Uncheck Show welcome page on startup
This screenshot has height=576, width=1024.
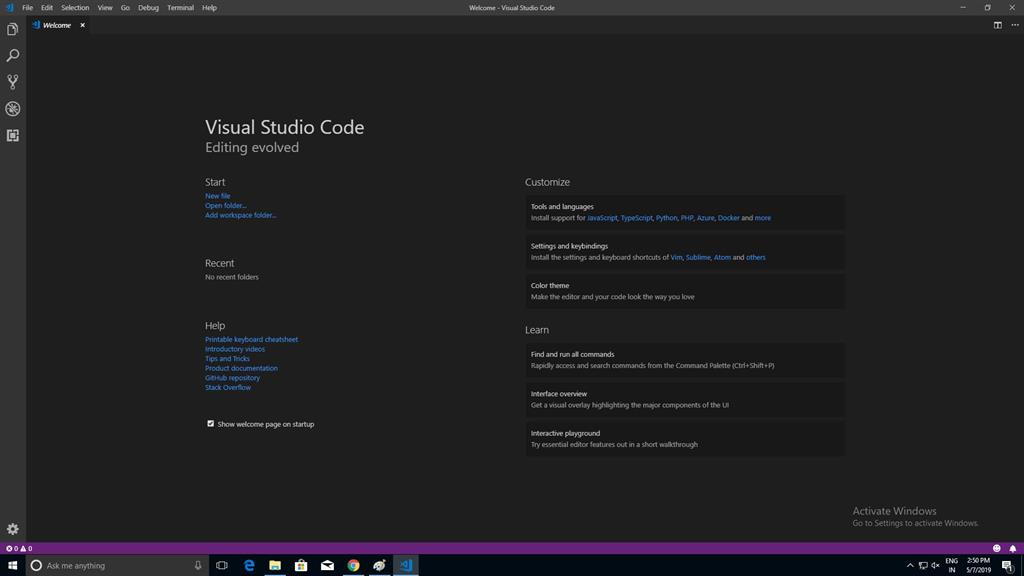211,424
